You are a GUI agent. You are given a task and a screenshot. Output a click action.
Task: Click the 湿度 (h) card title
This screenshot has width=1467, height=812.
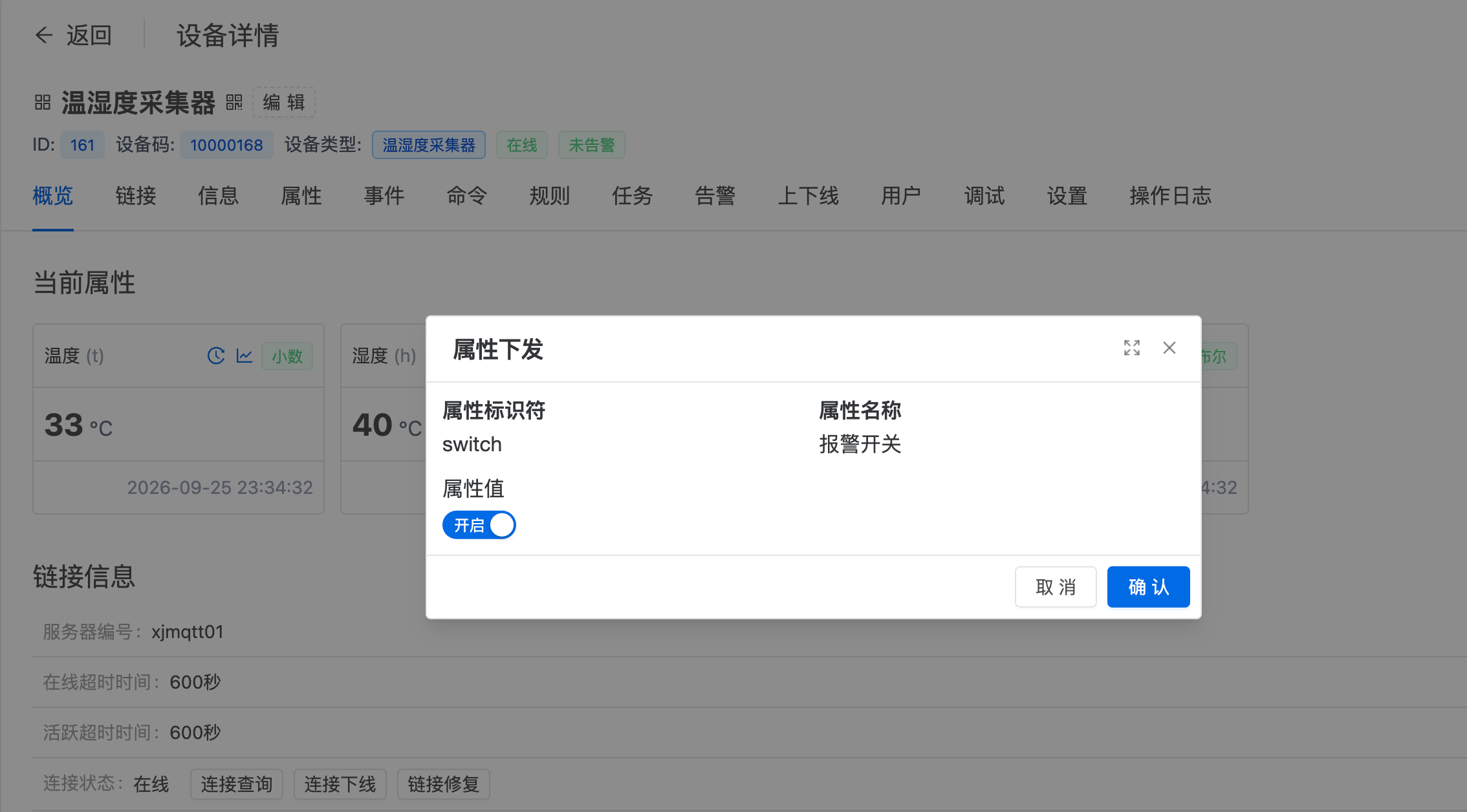pos(384,356)
